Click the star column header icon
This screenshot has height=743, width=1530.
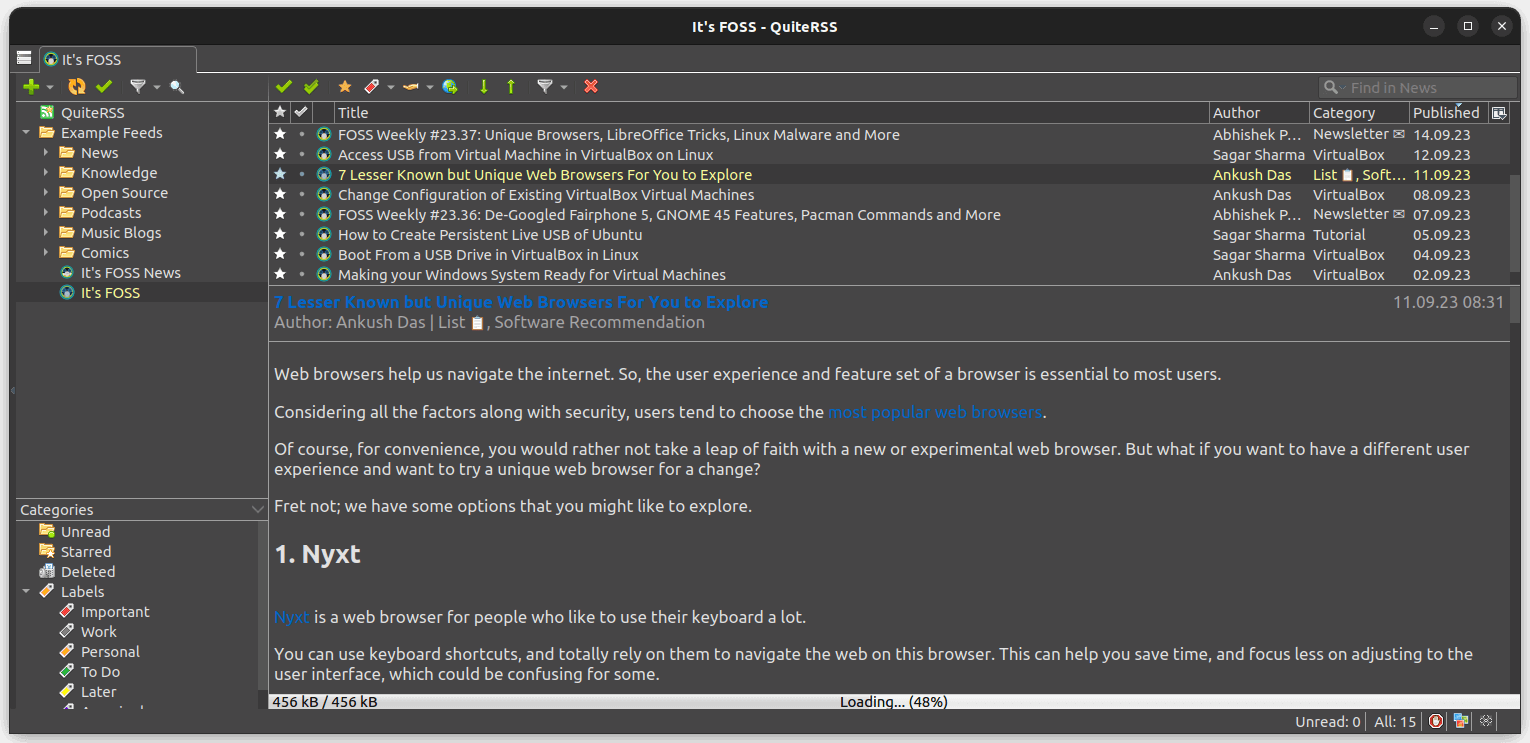[x=280, y=112]
